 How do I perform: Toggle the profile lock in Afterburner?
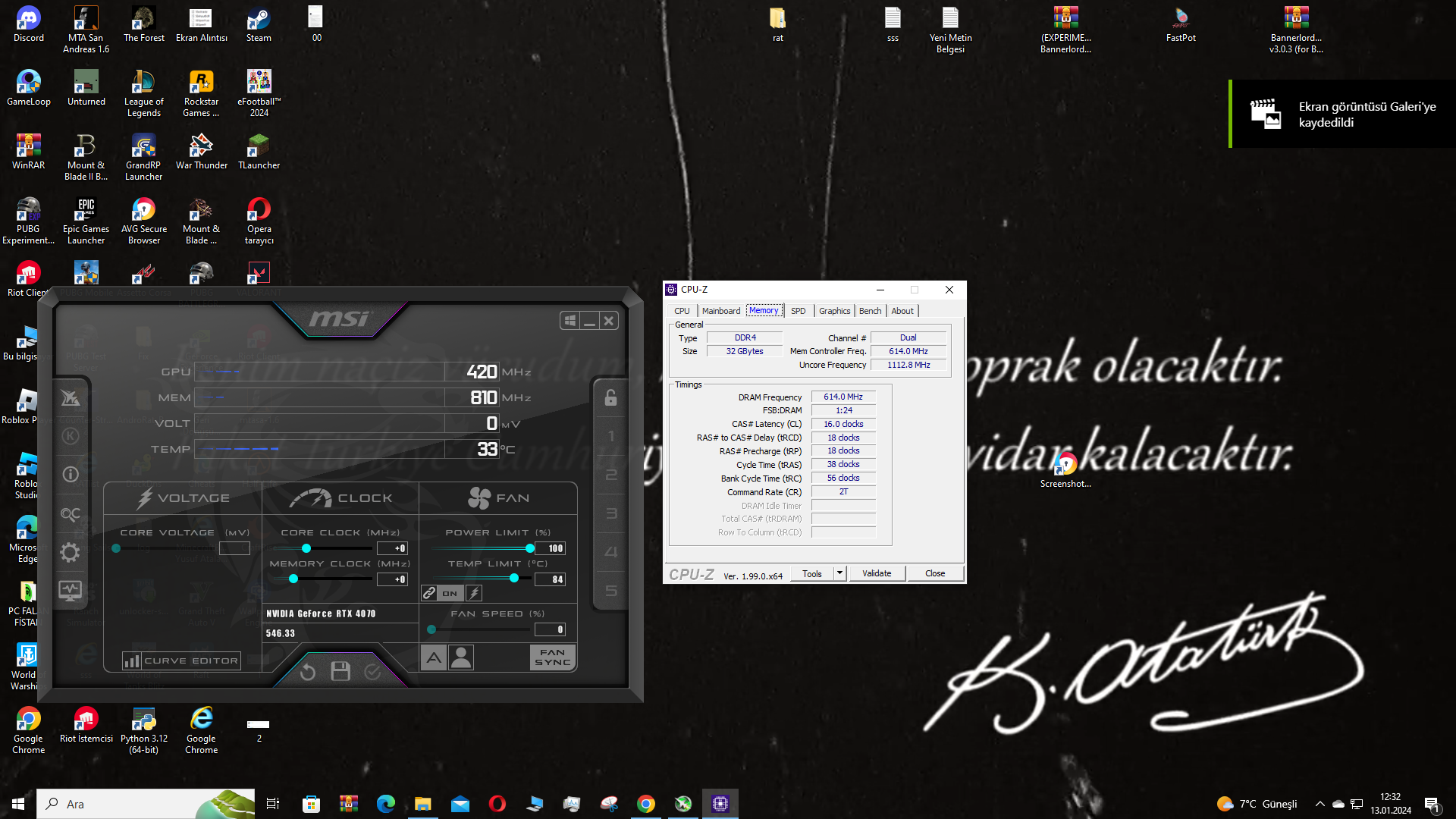click(x=610, y=397)
